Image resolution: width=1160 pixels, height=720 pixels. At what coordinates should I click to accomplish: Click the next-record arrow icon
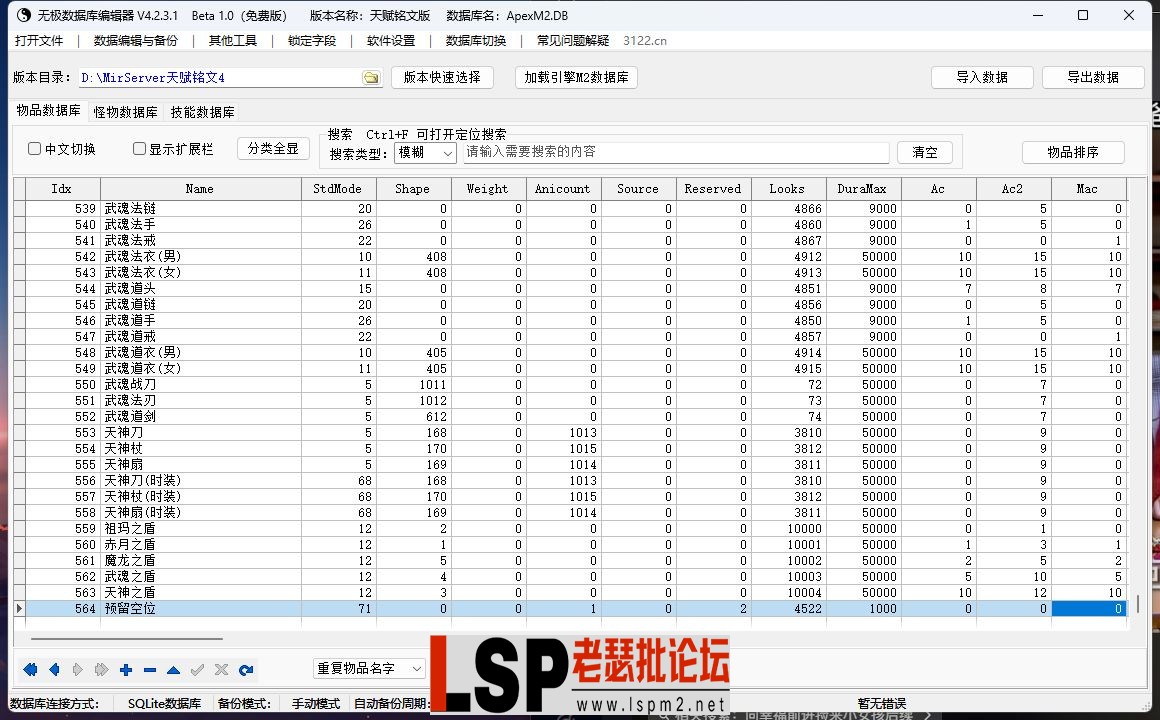point(77,670)
